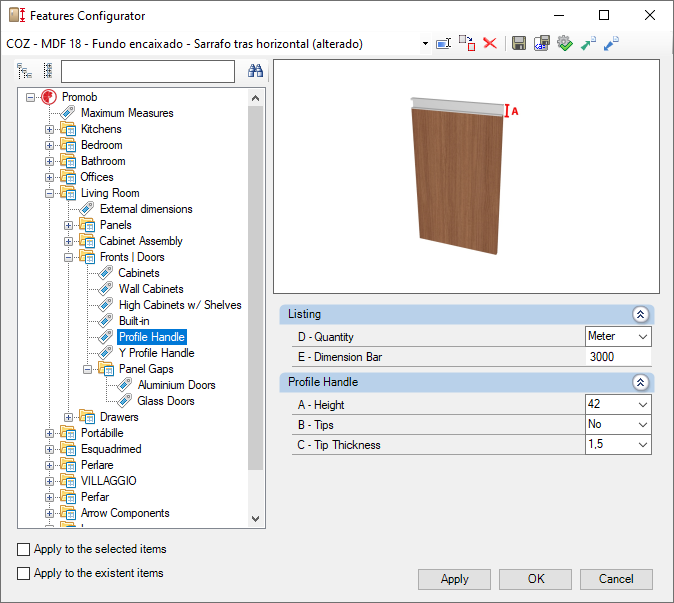Click the Glass Doors tag icon

click(125, 401)
